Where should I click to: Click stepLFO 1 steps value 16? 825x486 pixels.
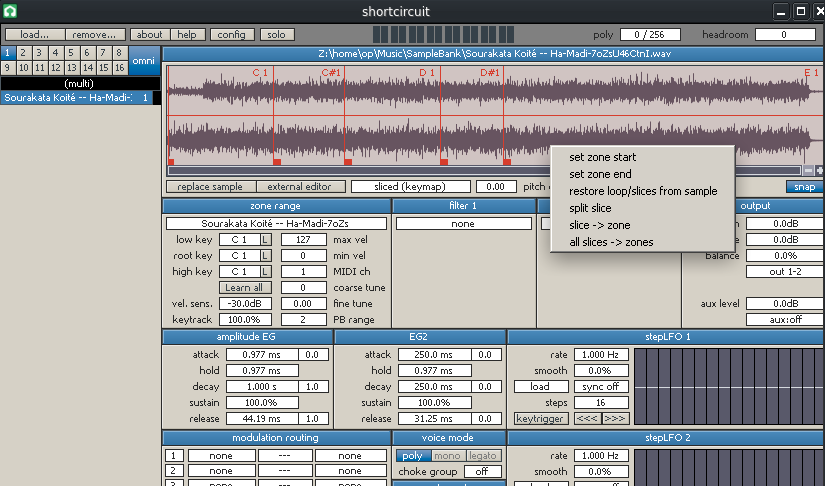click(601, 402)
